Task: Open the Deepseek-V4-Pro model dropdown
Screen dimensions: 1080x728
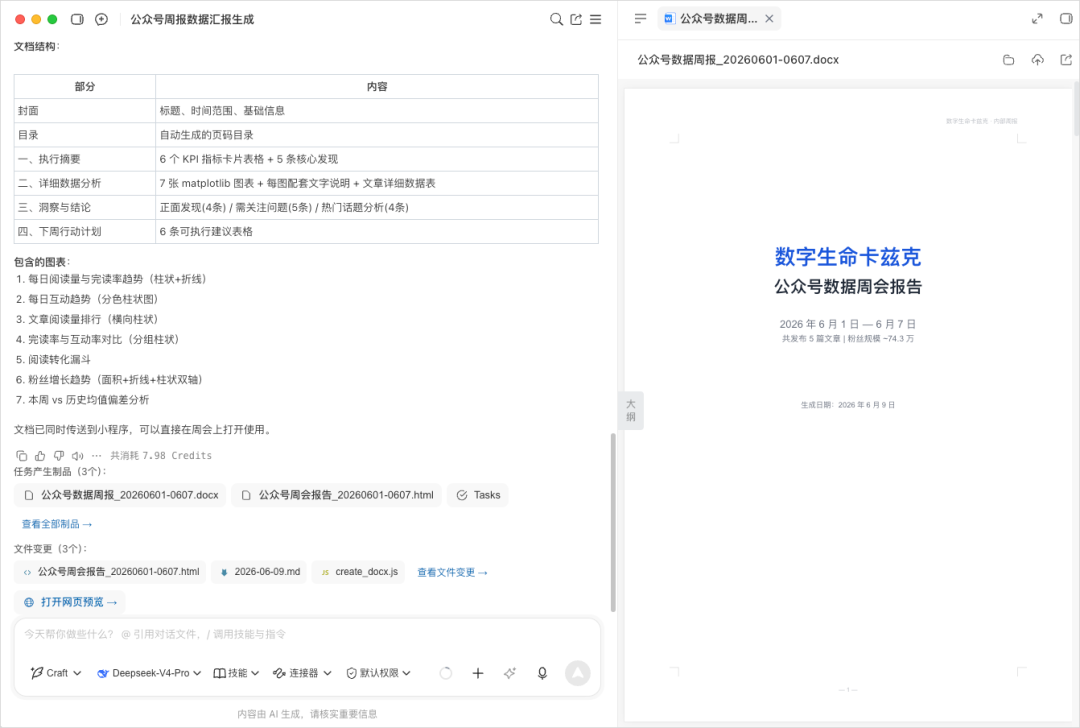Action: [149, 673]
